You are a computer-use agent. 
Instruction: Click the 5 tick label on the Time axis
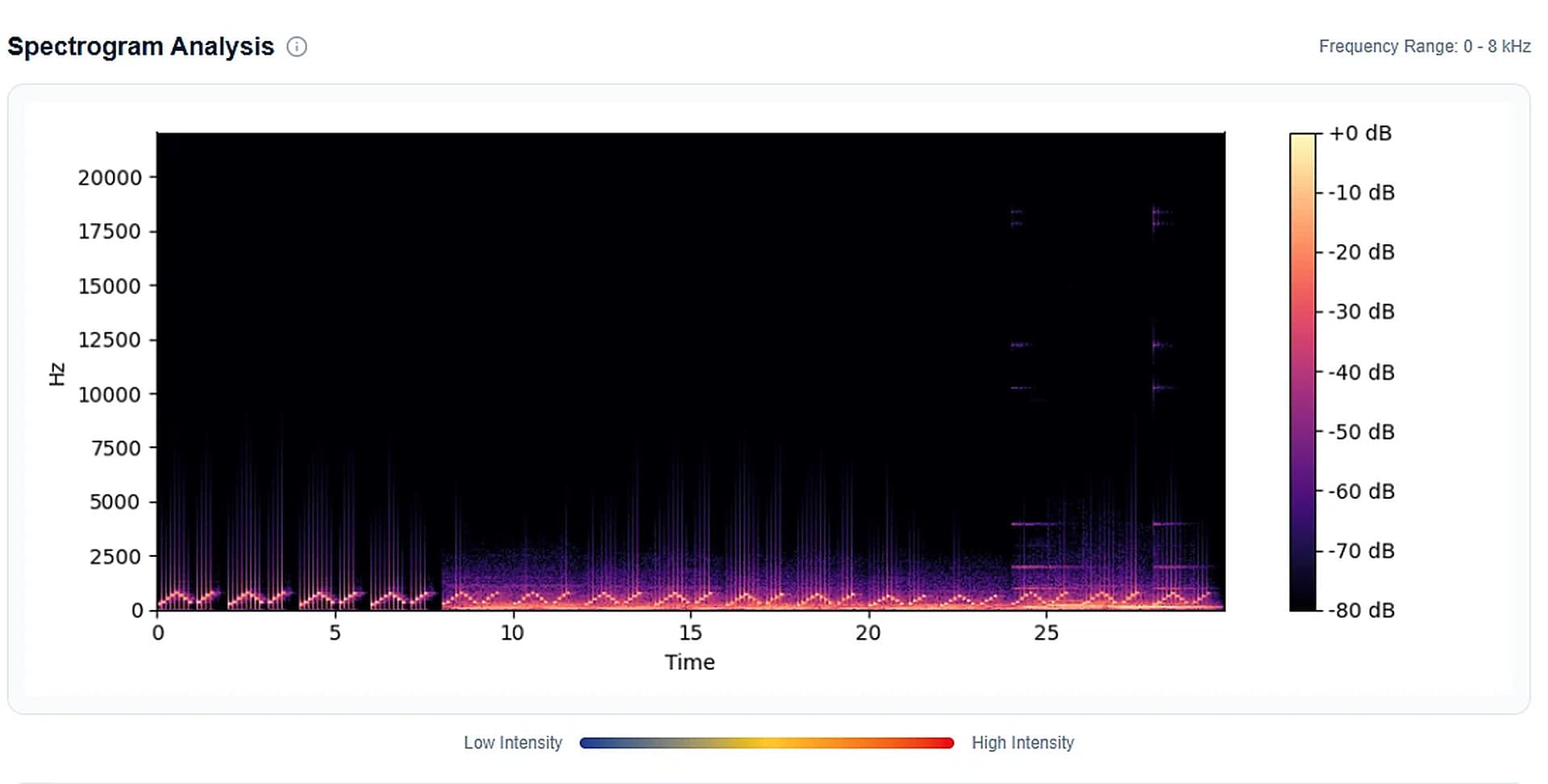335,633
